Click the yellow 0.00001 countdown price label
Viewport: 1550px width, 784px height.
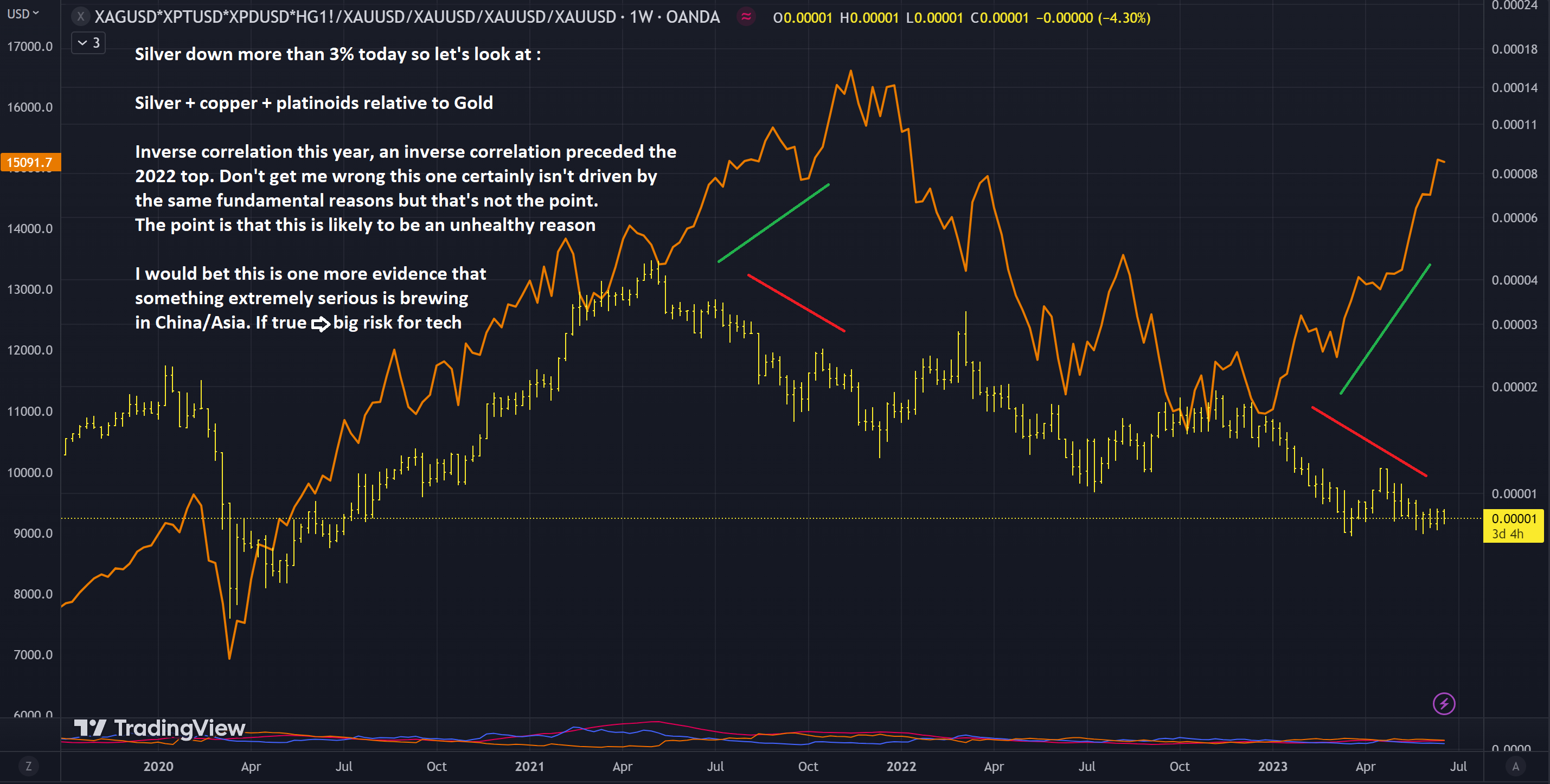coord(1513,526)
